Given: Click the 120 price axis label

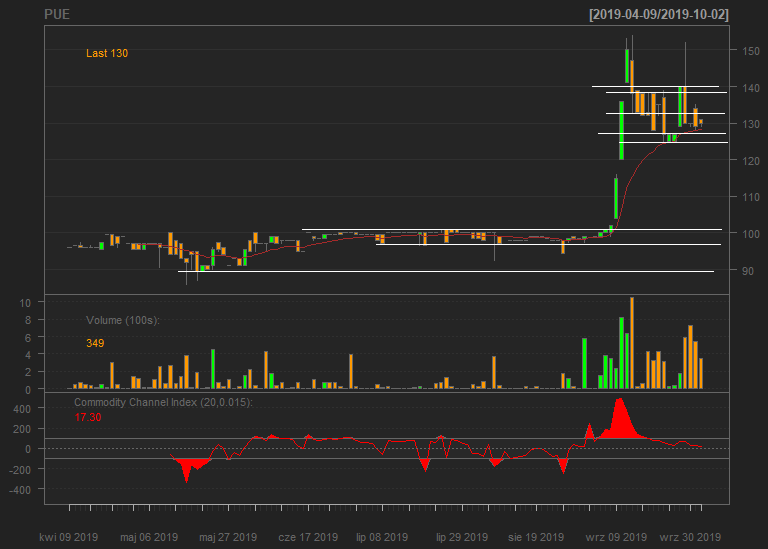Looking at the screenshot, I should tap(751, 161).
